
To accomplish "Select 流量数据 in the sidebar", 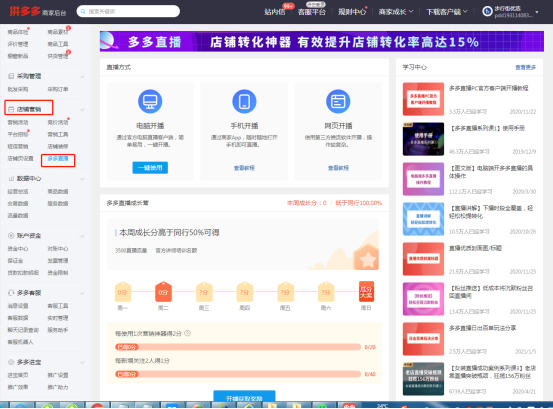I will (18, 215).
